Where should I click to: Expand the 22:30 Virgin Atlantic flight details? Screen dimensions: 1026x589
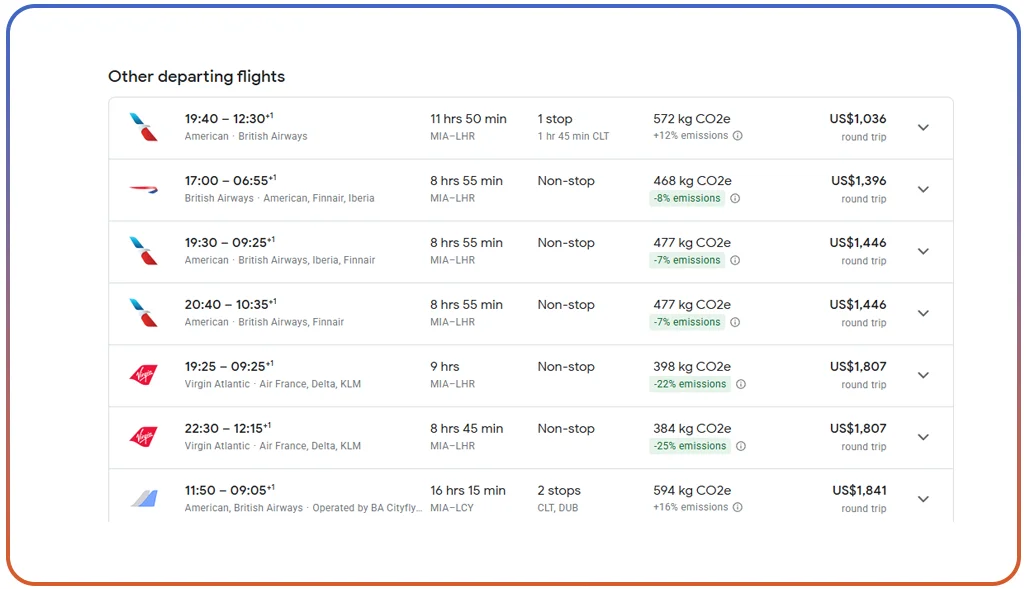(x=923, y=437)
